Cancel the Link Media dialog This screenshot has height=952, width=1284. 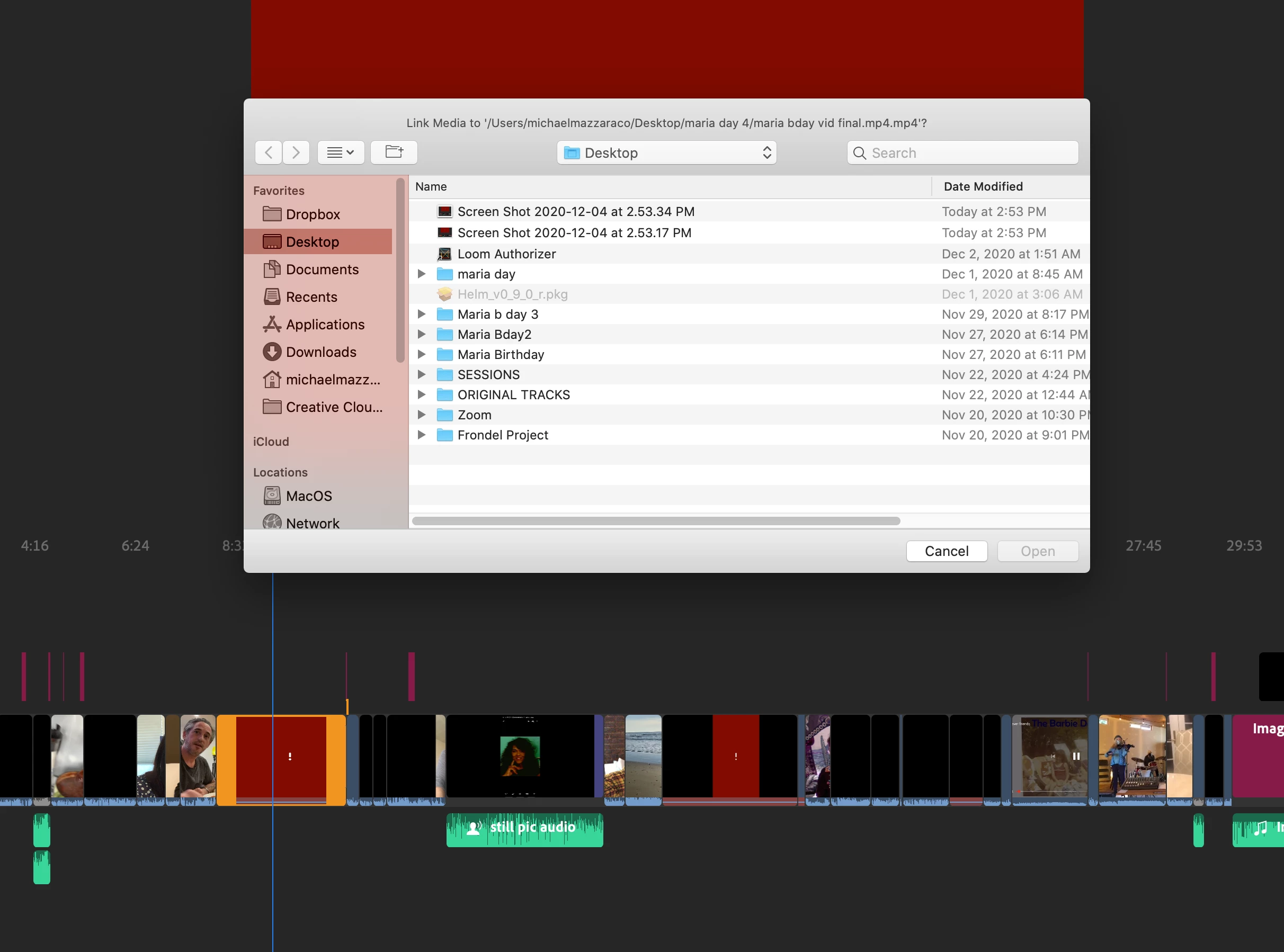(946, 552)
